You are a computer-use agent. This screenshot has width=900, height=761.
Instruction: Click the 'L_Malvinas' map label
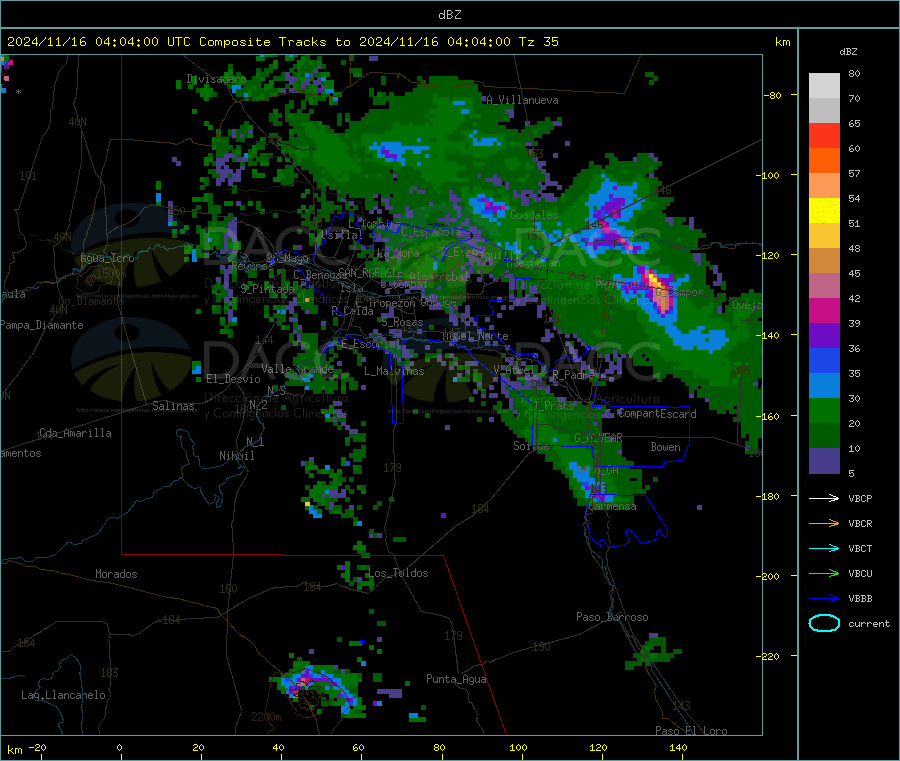[394, 371]
